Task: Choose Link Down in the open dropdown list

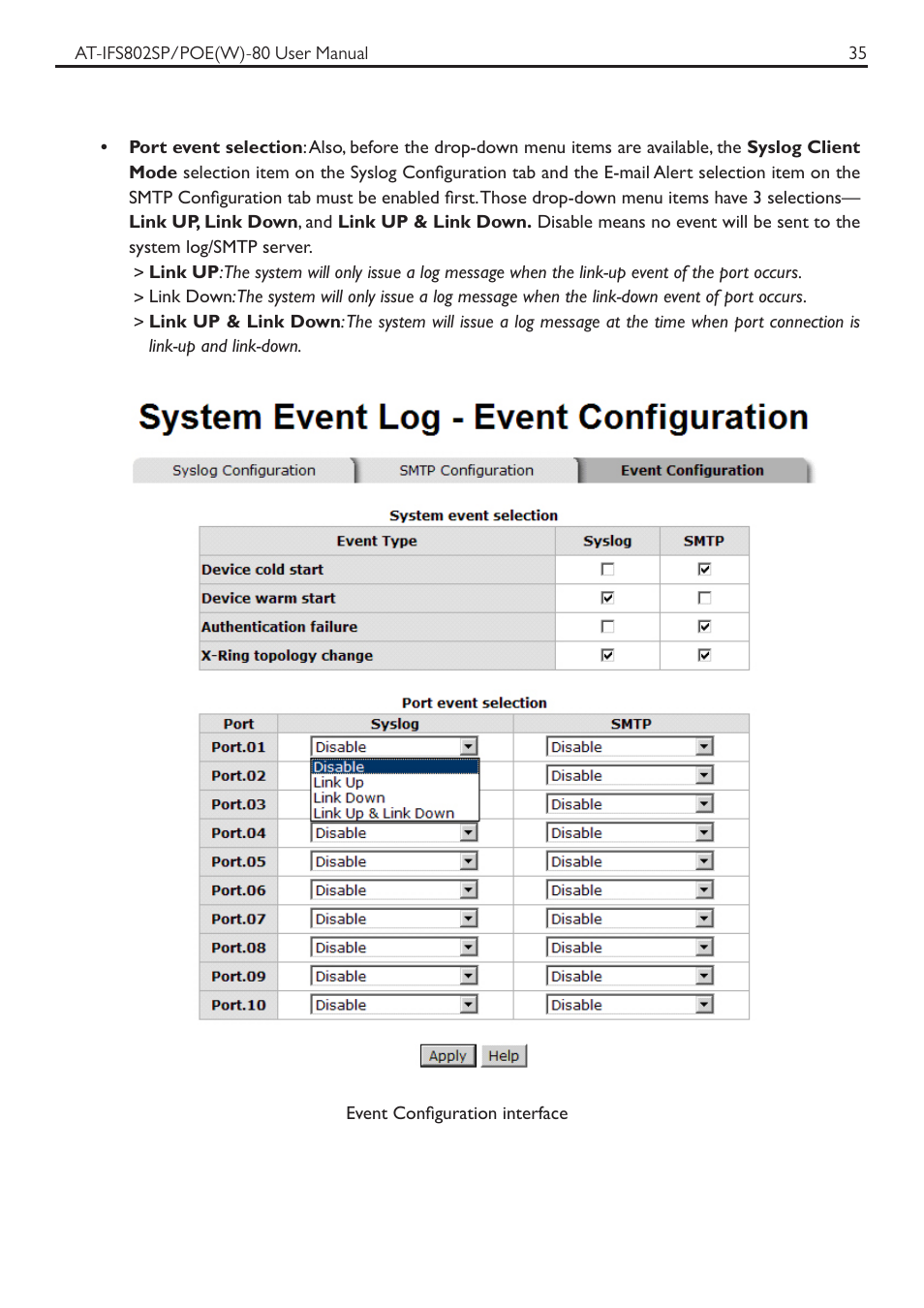Action: pyautogui.click(x=394, y=798)
